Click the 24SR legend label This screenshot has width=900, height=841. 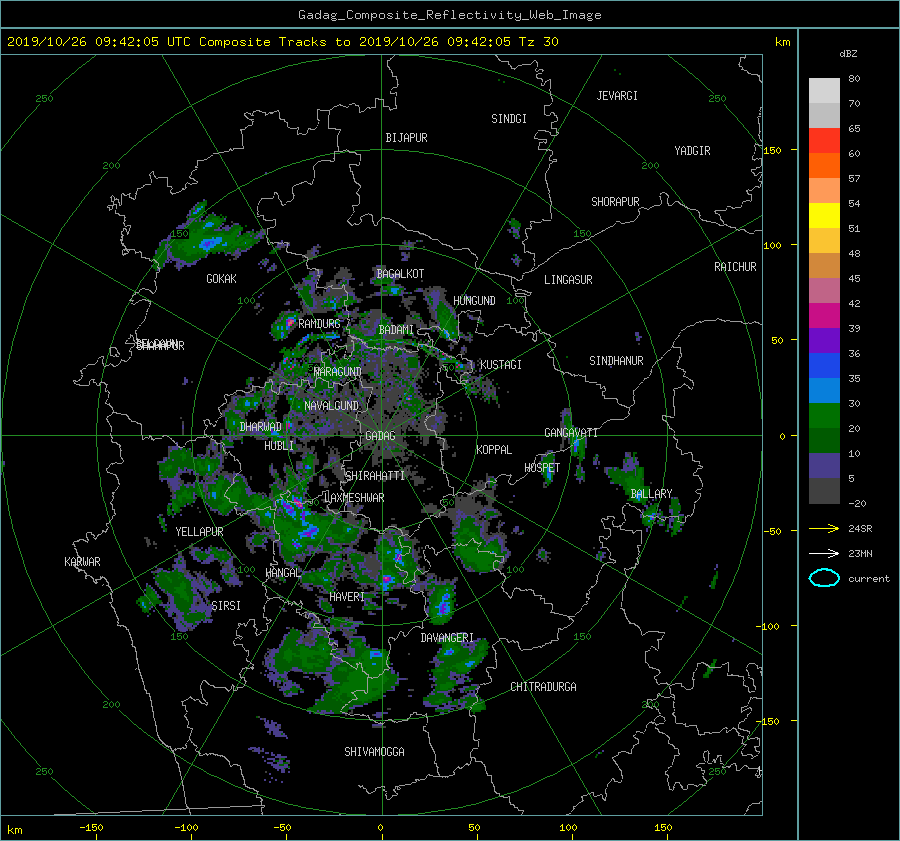tap(860, 528)
